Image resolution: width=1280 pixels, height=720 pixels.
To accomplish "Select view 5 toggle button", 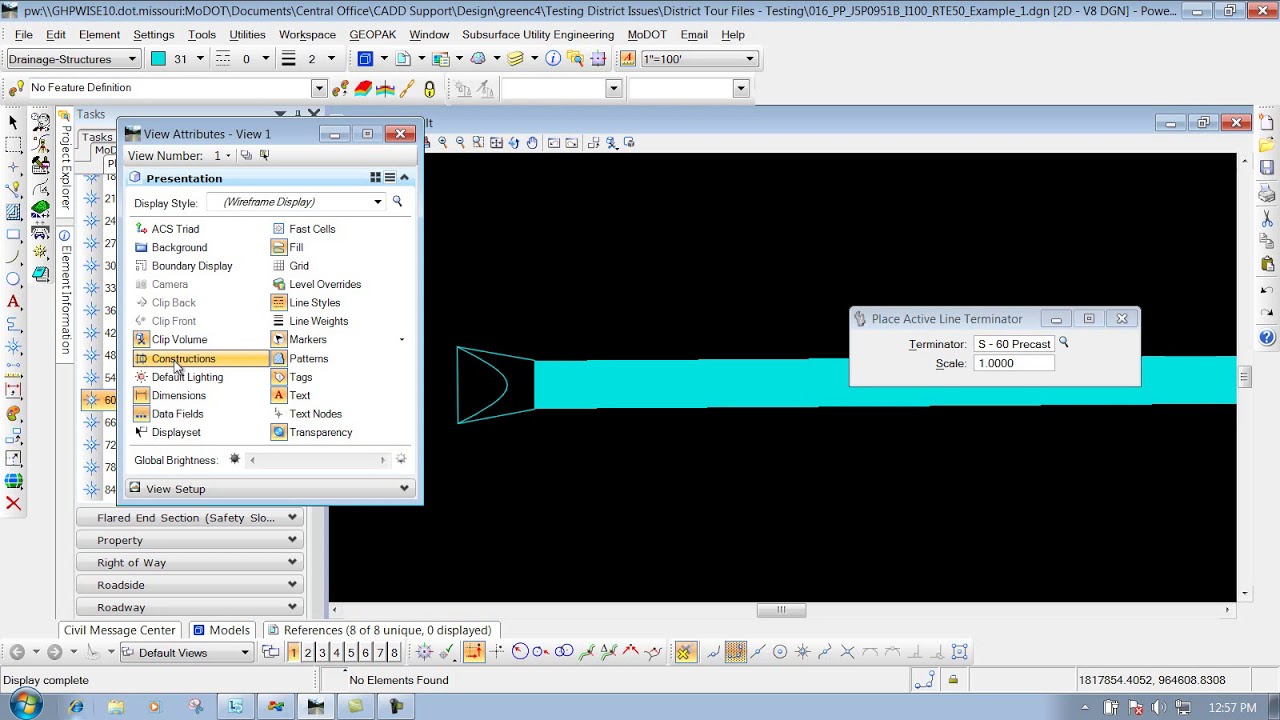I will [x=351, y=653].
